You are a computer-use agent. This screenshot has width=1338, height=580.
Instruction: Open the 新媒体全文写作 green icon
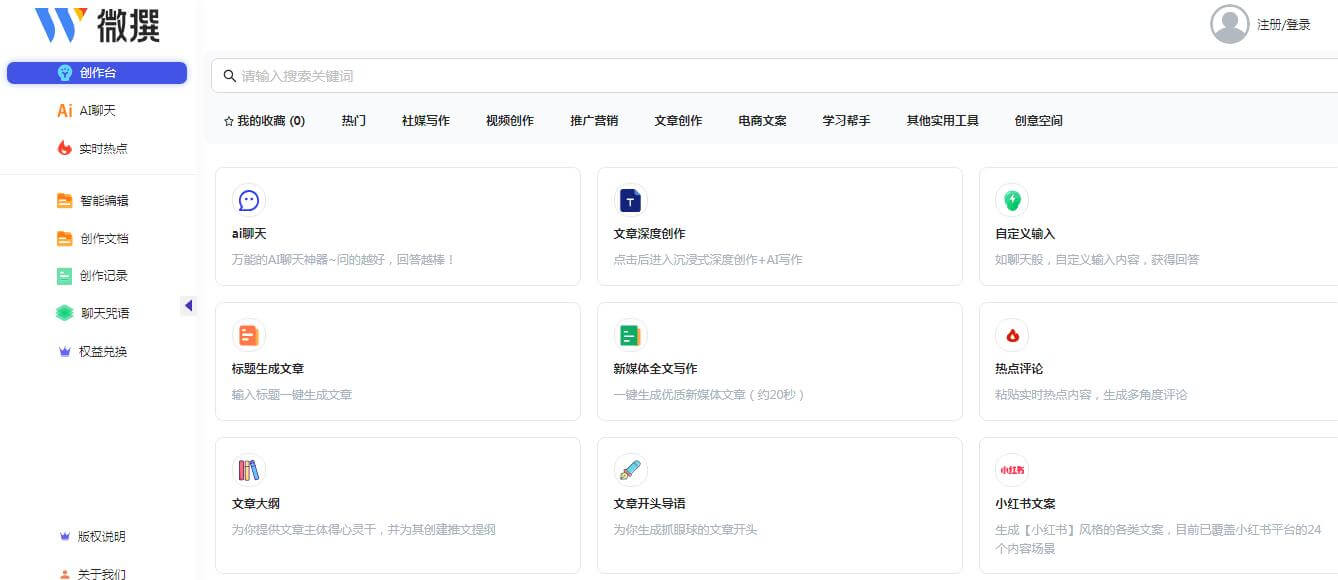pyautogui.click(x=630, y=335)
